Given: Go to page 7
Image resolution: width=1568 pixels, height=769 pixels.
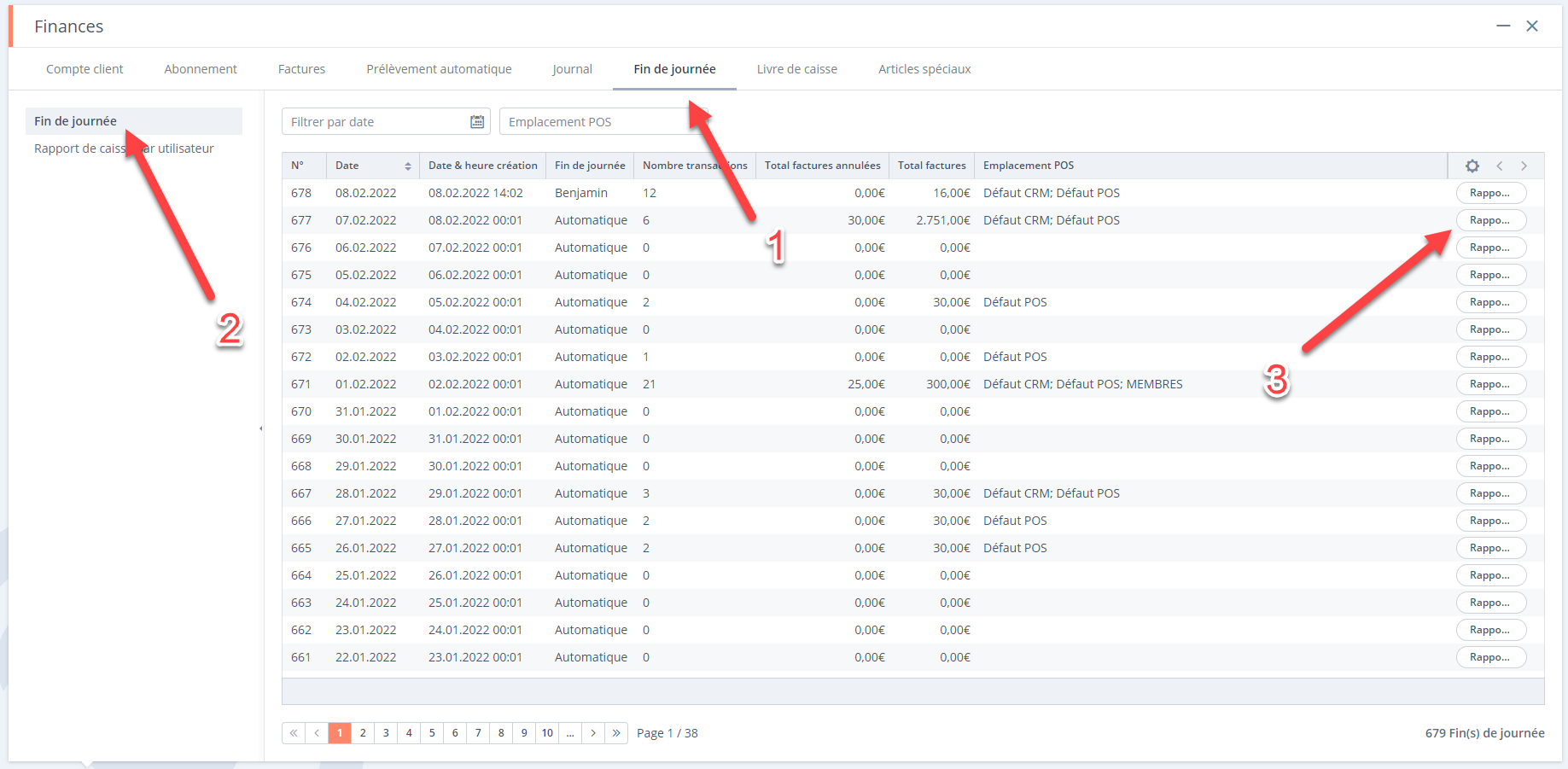Looking at the screenshot, I should (478, 733).
